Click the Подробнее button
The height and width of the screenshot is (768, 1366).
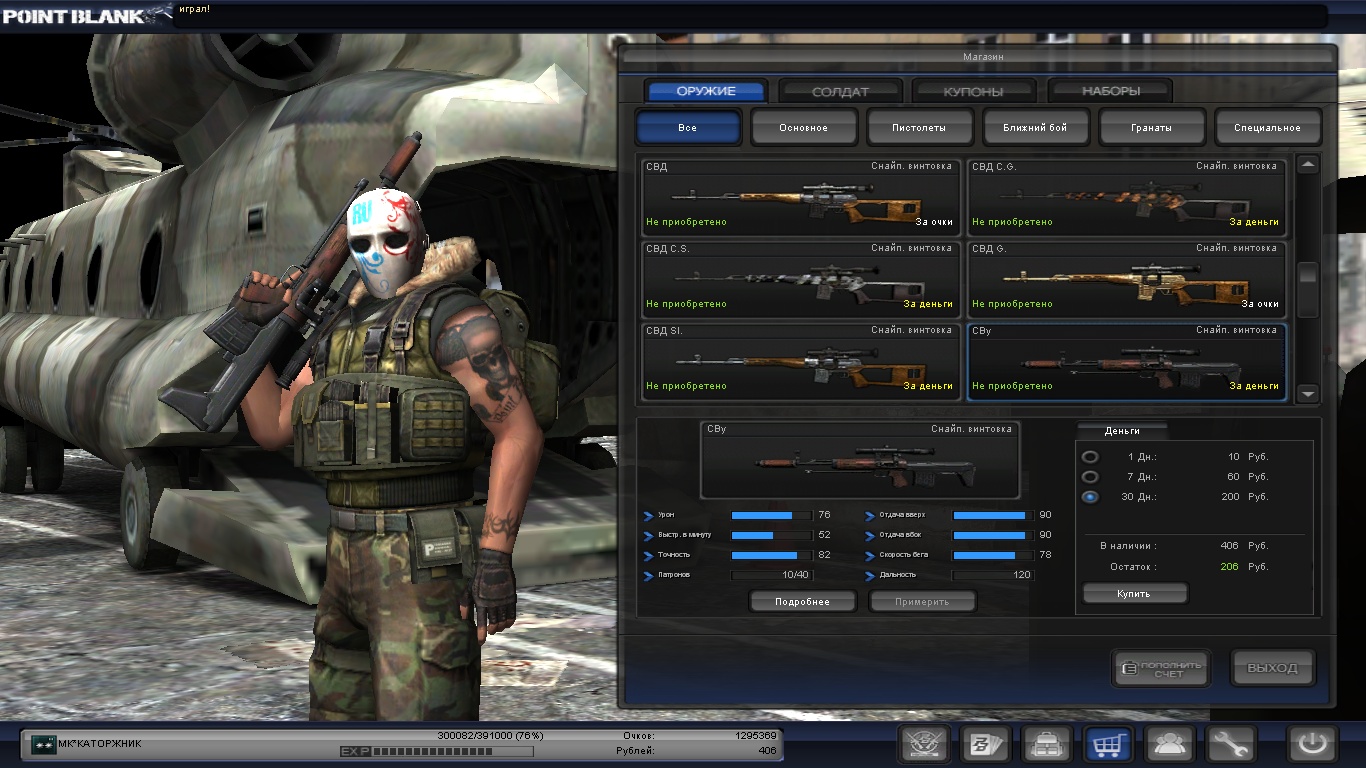tap(803, 602)
